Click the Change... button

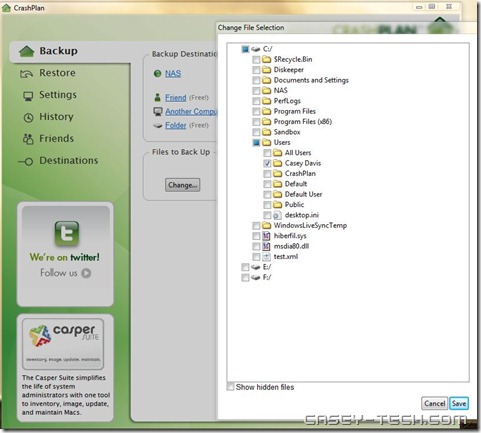[x=183, y=185]
